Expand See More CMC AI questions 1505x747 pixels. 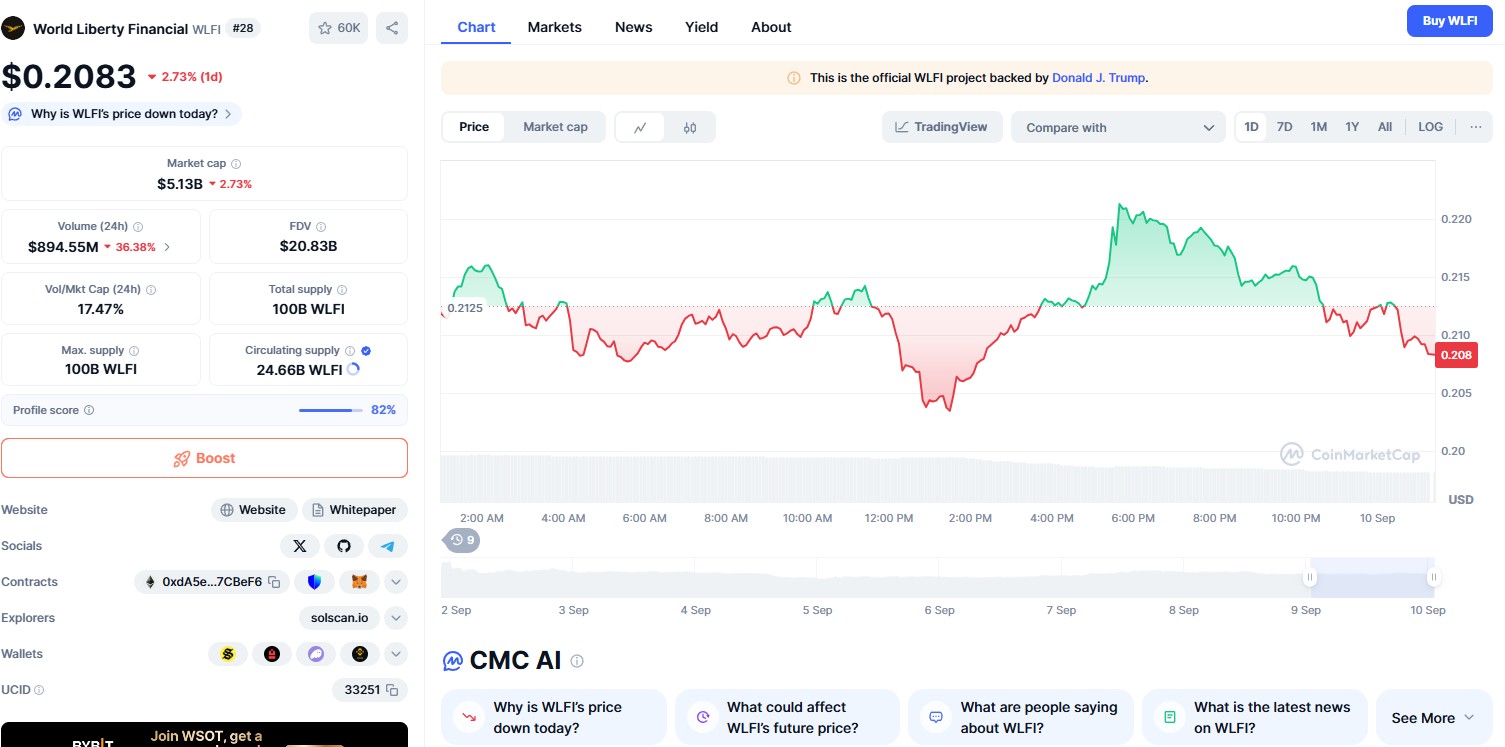(1433, 718)
